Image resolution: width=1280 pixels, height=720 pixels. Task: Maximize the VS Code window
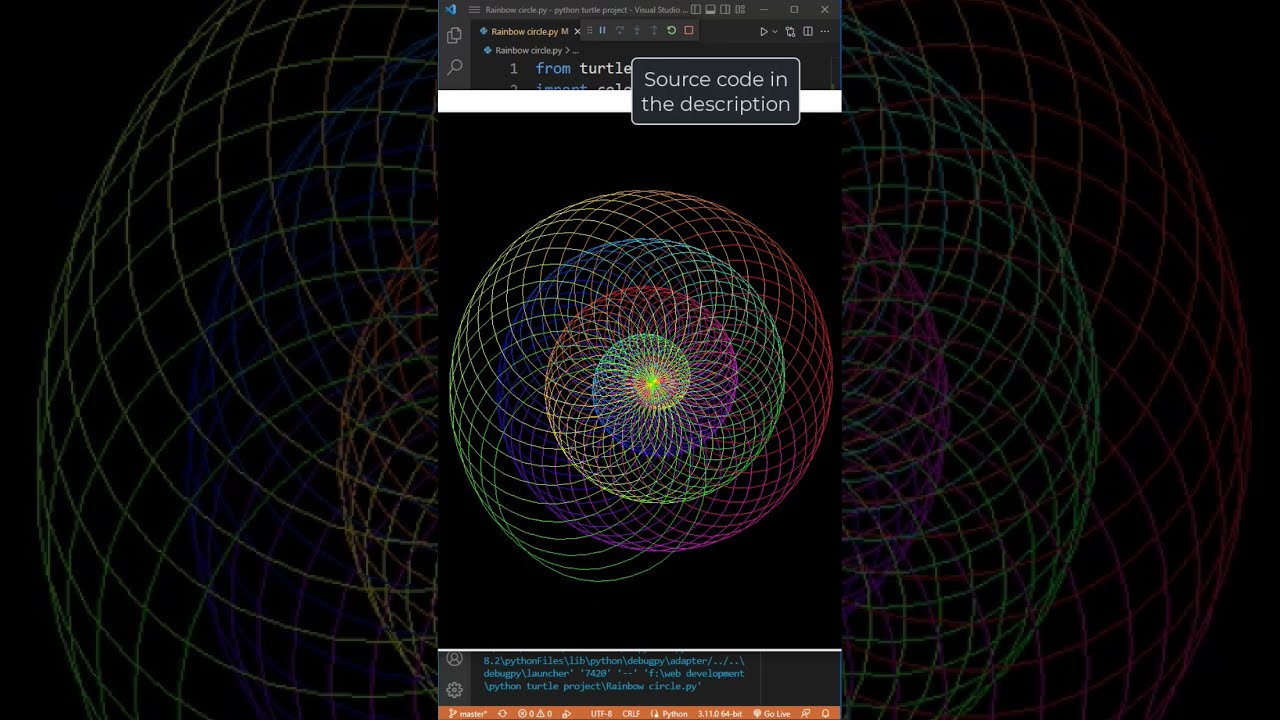point(794,10)
